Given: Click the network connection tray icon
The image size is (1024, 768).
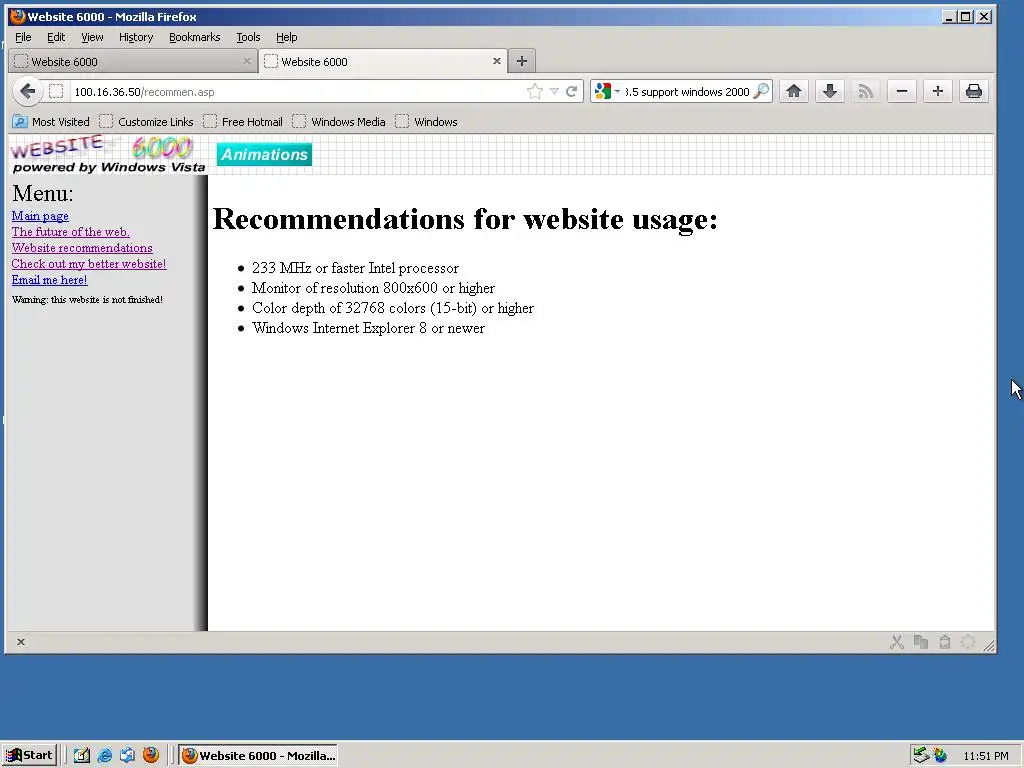Looking at the screenshot, I should pos(920,756).
